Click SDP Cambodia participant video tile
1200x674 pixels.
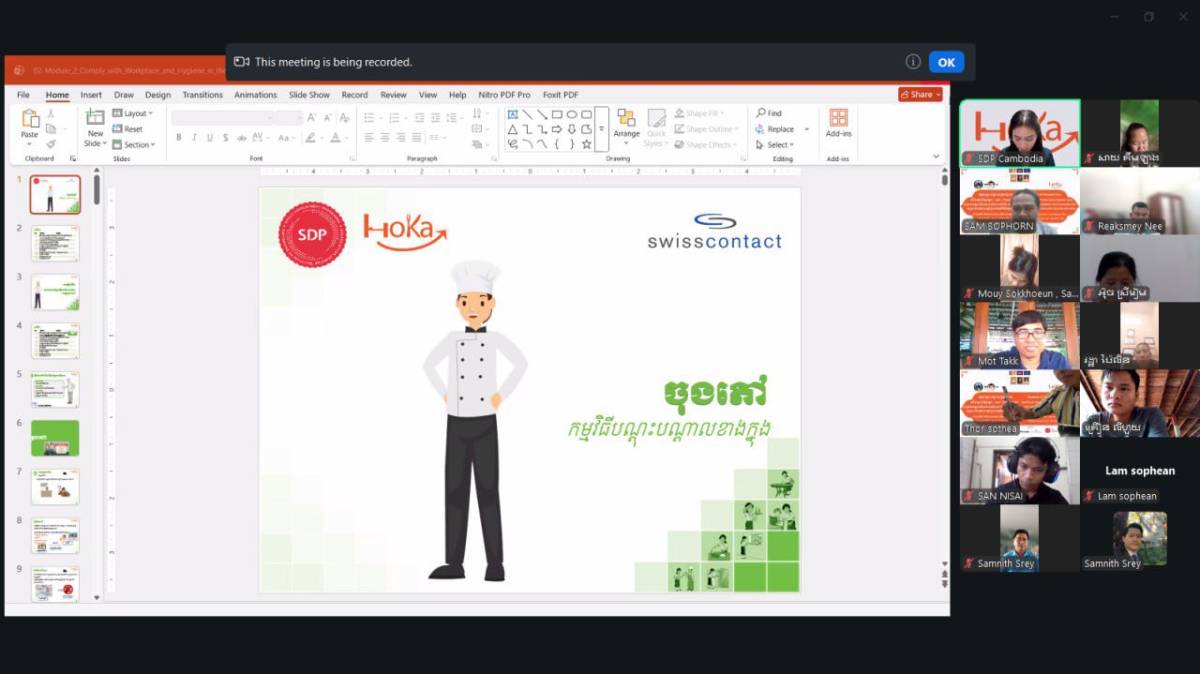[1020, 133]
